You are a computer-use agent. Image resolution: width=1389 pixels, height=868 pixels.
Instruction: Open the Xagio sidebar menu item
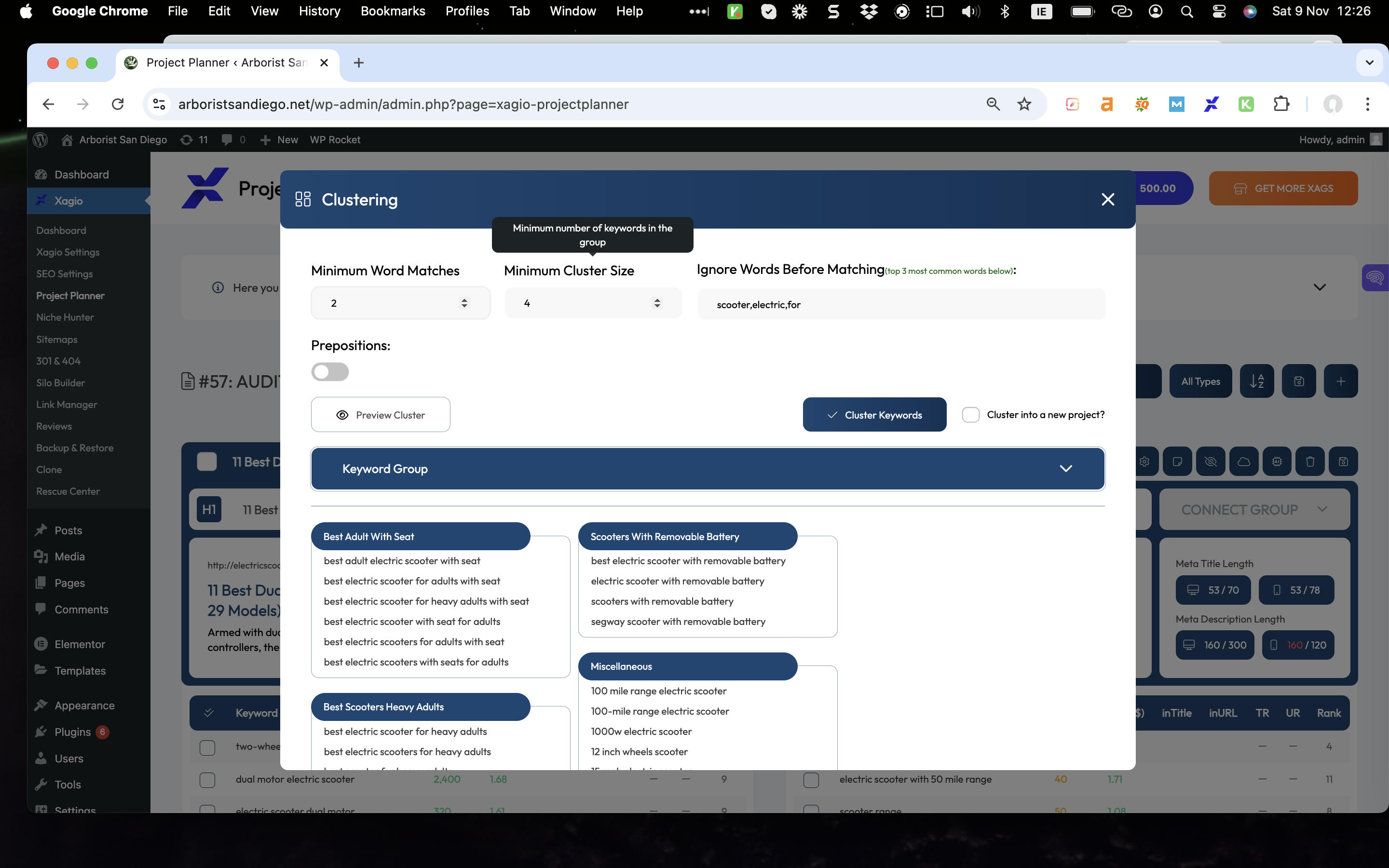coord(88,200)
